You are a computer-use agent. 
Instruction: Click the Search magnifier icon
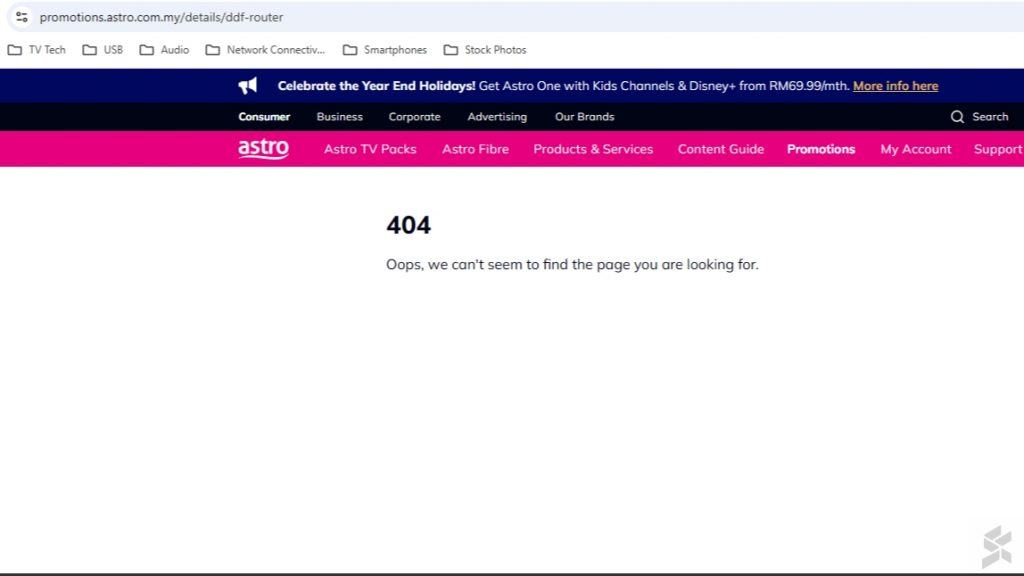click(x=957, y=117)
